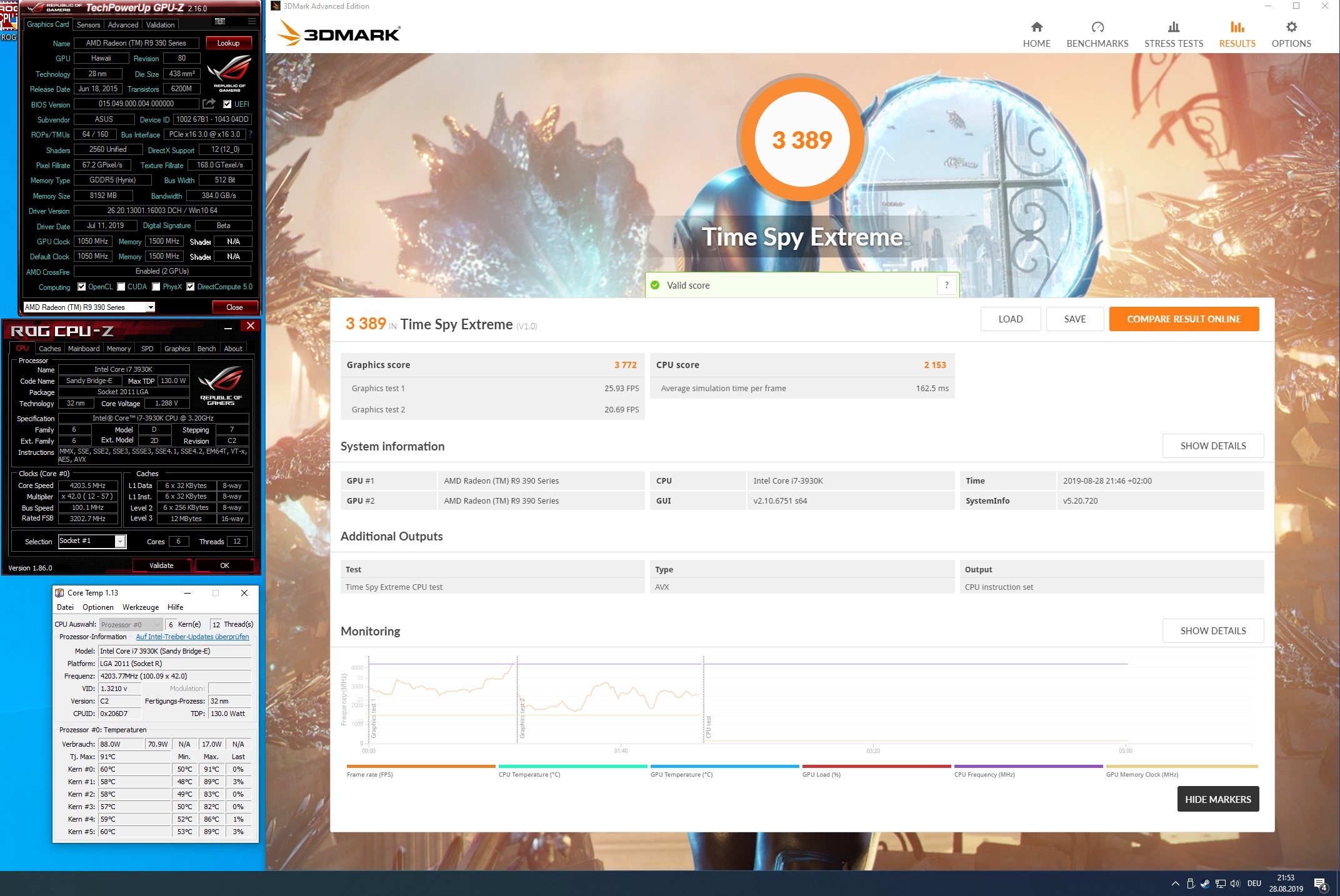Open ROG CPU-Z desktop shortcut icon
Image resolution: width=1340 pixels, height=896 pixels.
(9, 21)
